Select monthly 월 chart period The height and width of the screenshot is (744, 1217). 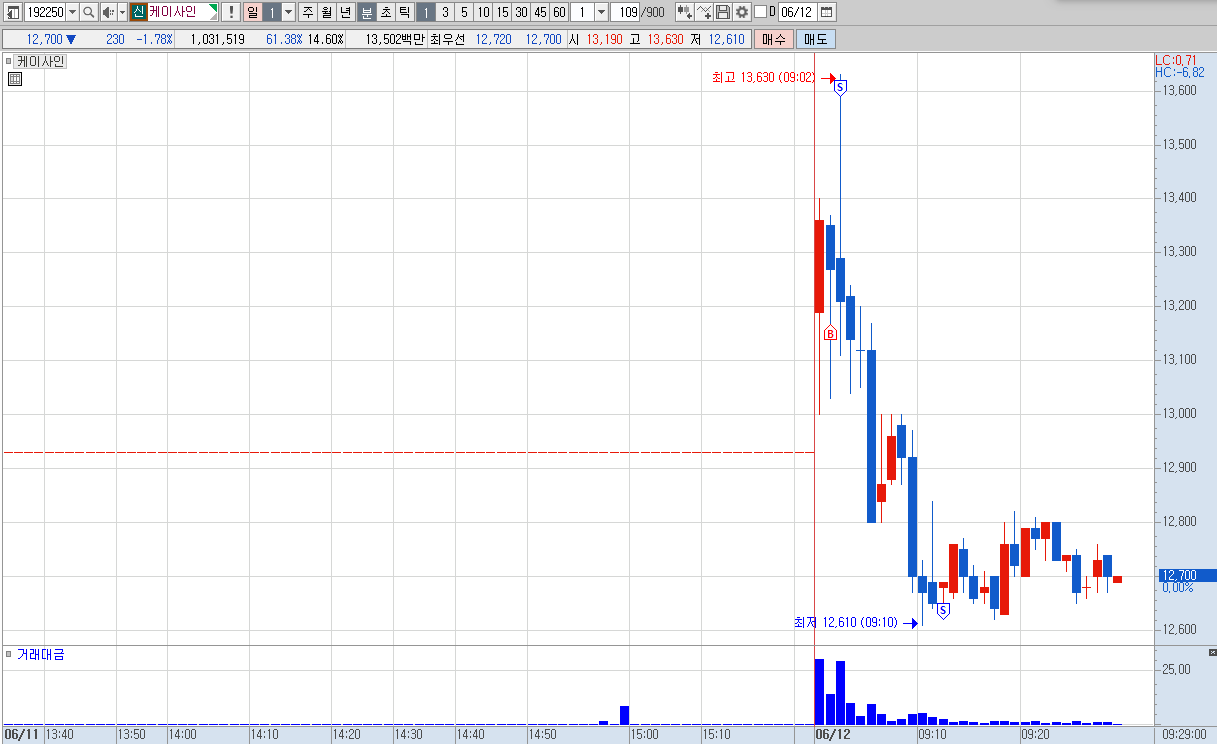point(327,12)
